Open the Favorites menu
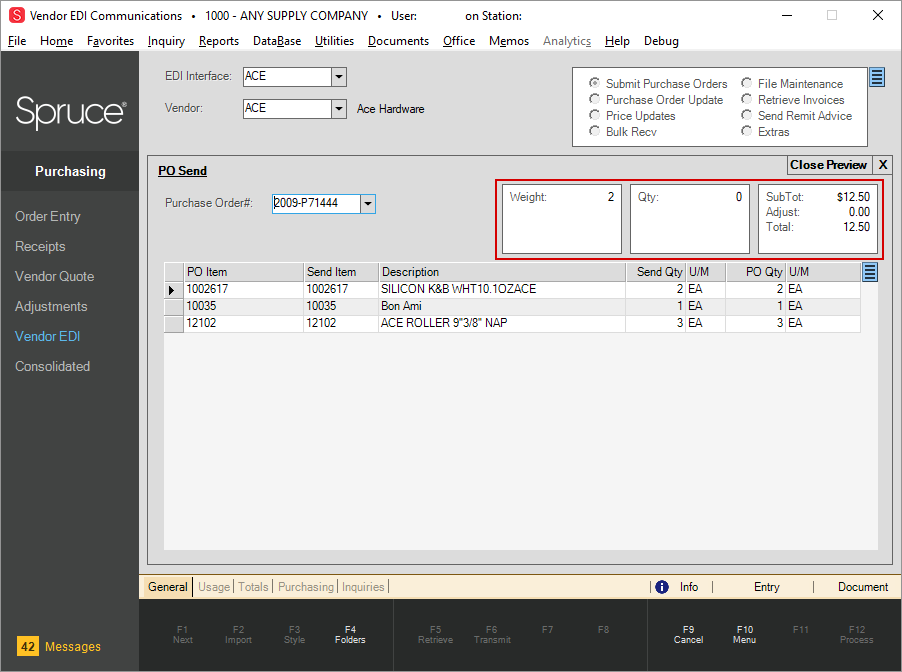This screenshot has height=672, width=902. point(110,41)
